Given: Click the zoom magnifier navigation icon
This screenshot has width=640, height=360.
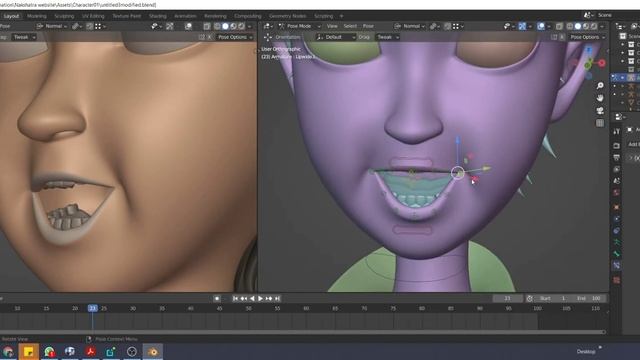Looking at the screenshot, I should coord(600,85).
